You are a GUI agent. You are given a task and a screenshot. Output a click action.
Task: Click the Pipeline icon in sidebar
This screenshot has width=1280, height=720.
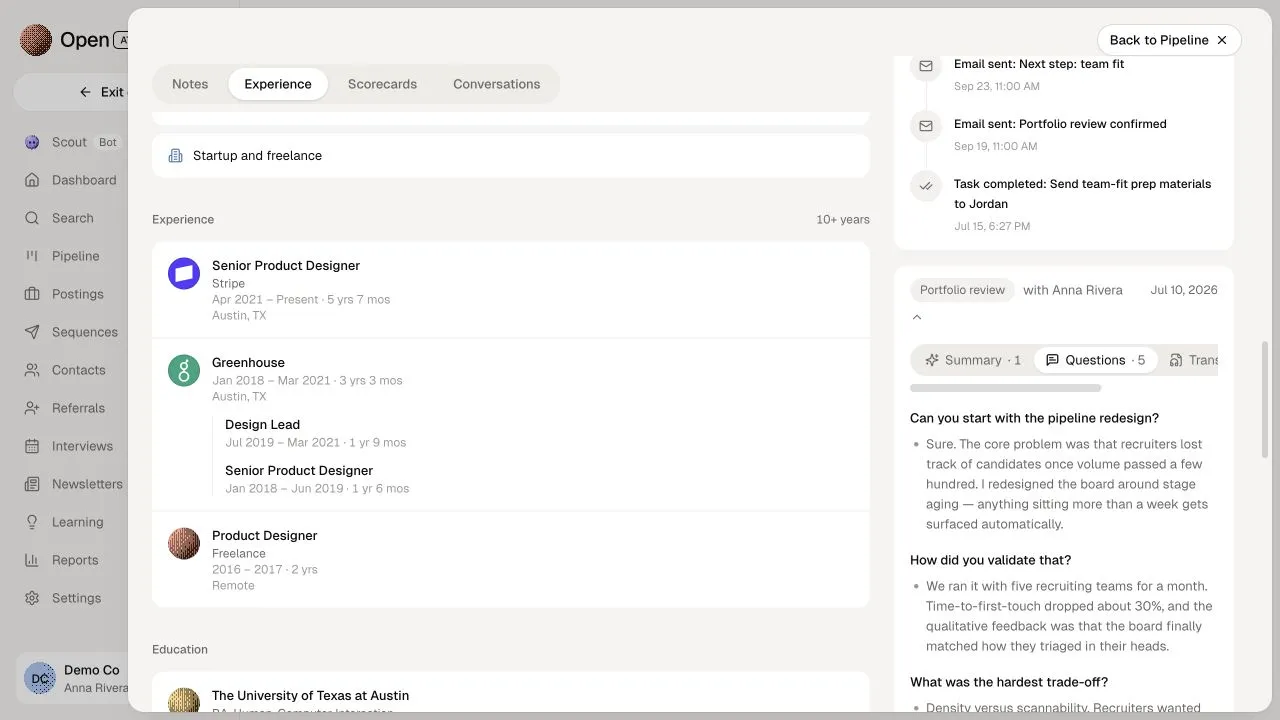[x=32, y=256]
